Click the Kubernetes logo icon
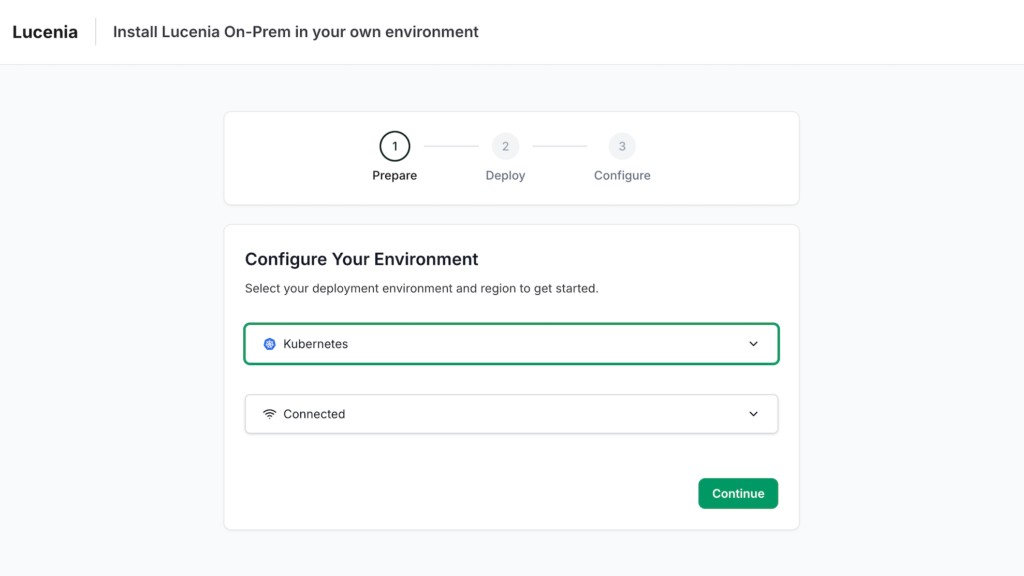 coord(269,344)
